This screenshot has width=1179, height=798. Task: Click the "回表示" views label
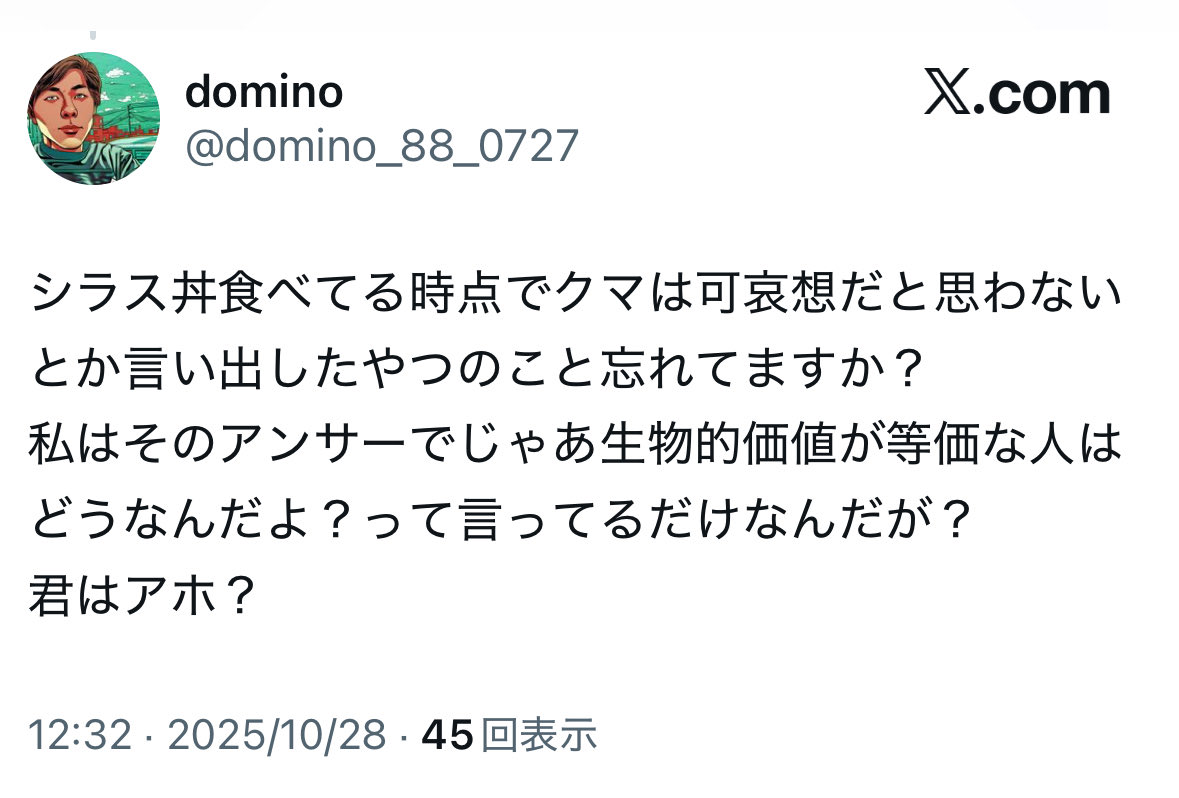click(x=539, y=737)
